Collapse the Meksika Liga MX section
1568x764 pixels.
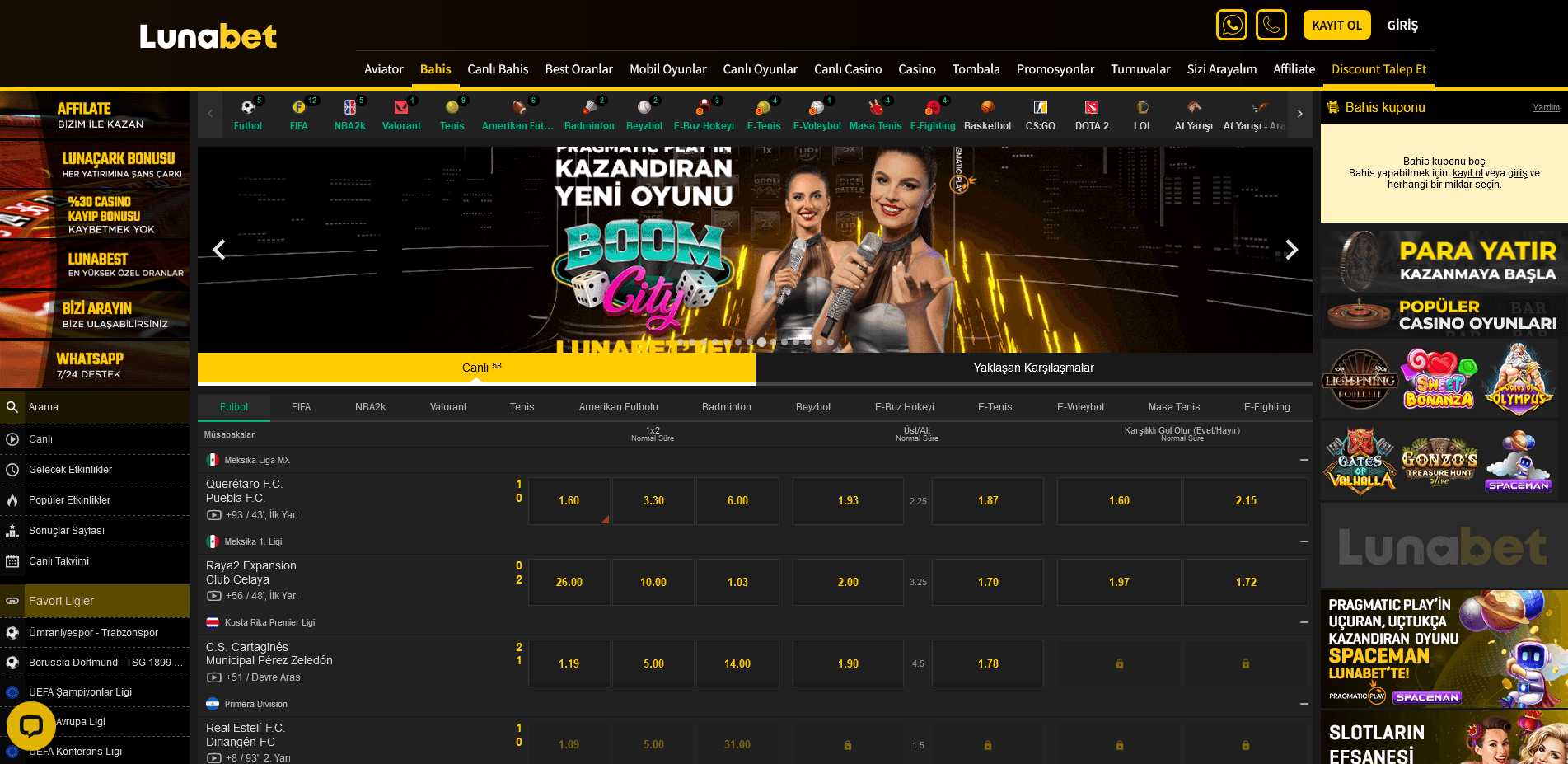point(1304,460)
